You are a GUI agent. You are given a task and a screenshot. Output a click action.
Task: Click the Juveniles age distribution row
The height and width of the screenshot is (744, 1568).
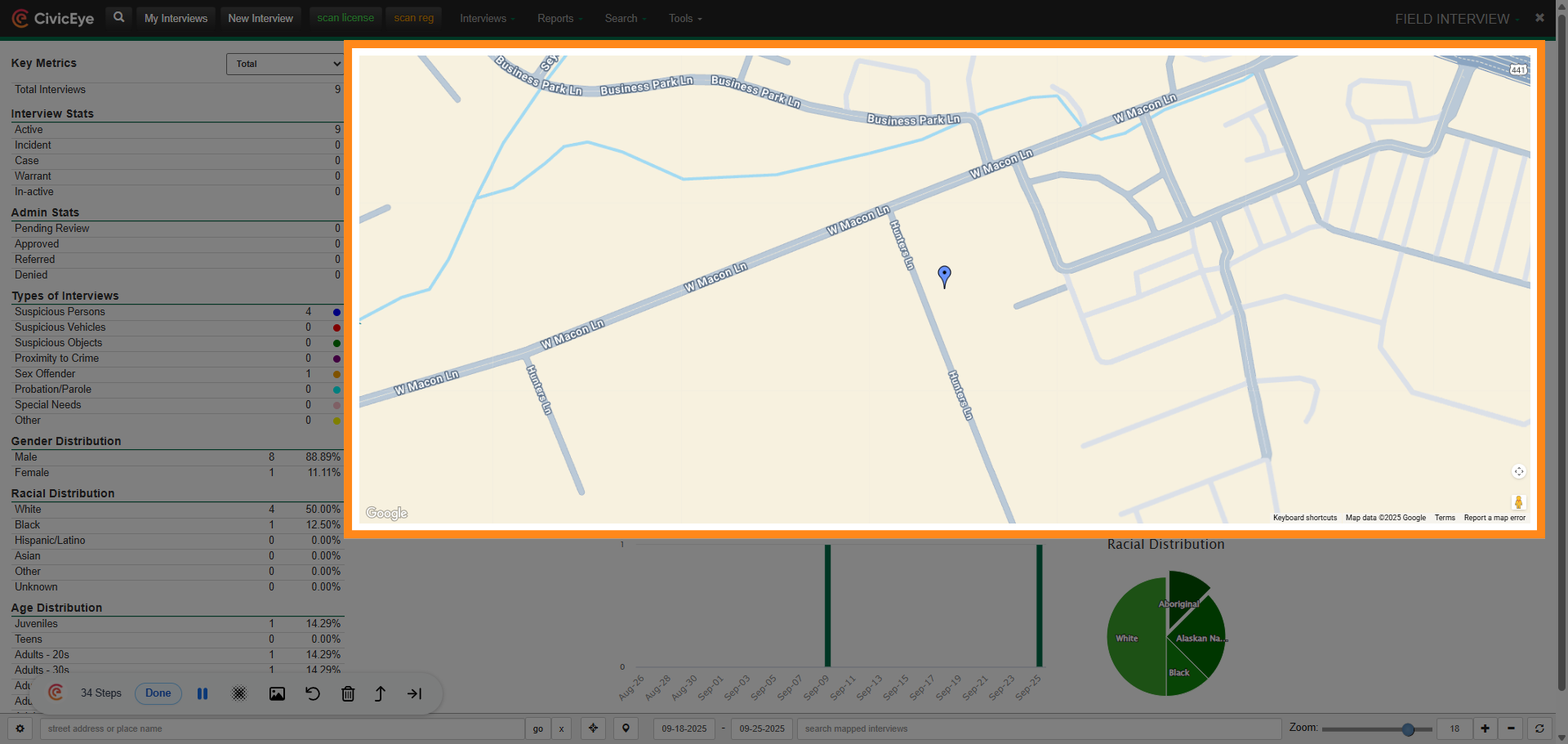(177, 624)
